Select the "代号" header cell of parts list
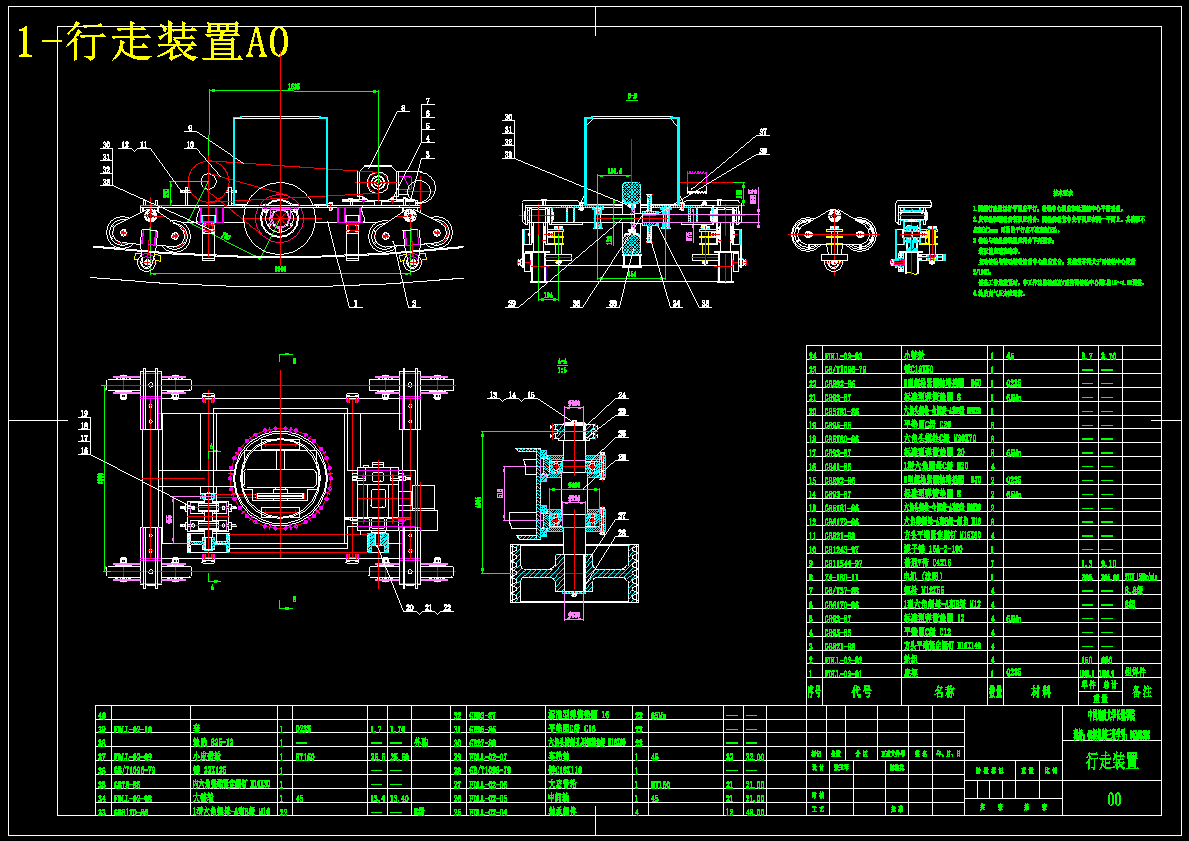This screenshot has height=841, width=1189. (x=861, y=692)
